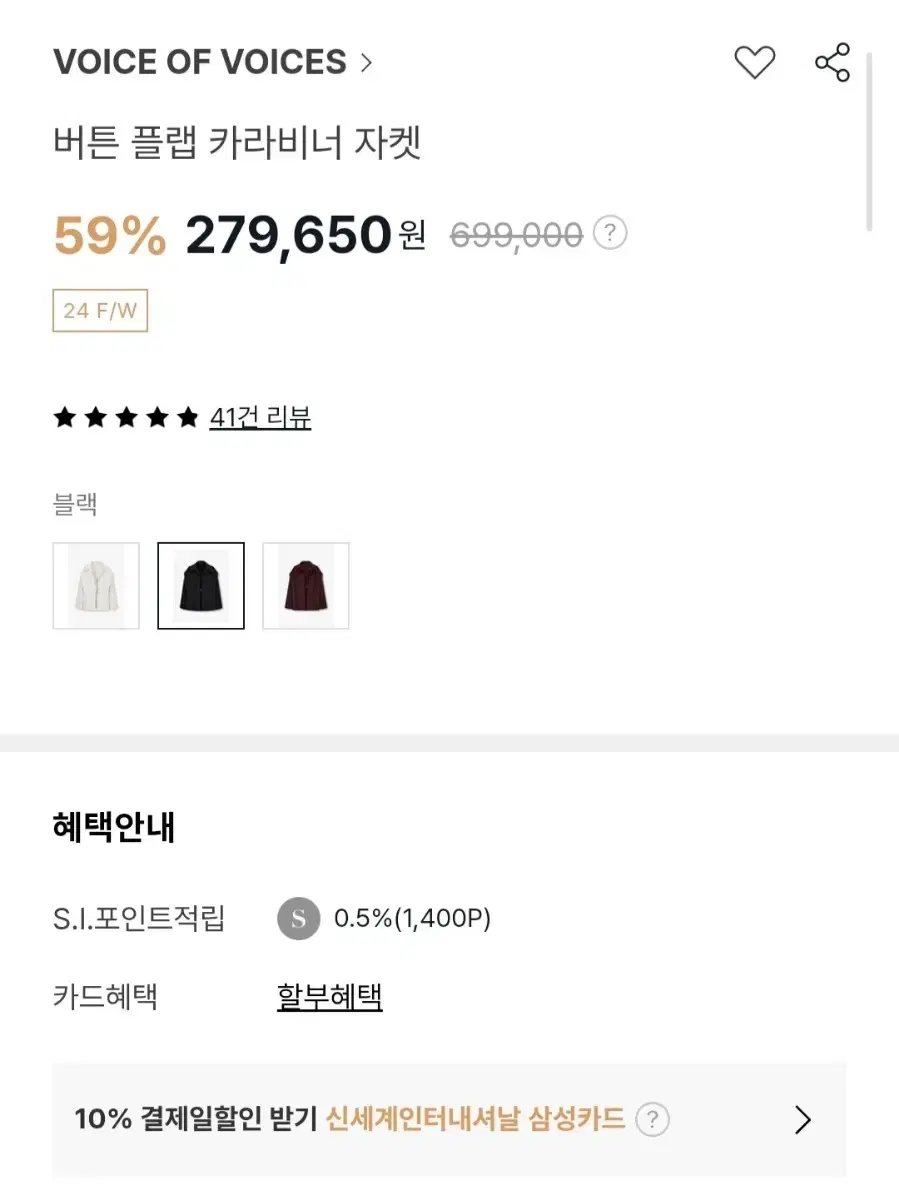Viewport: 899px width, 1200px height.
Task: Expand the 10% payment discount arrow
Action: 802,1120
